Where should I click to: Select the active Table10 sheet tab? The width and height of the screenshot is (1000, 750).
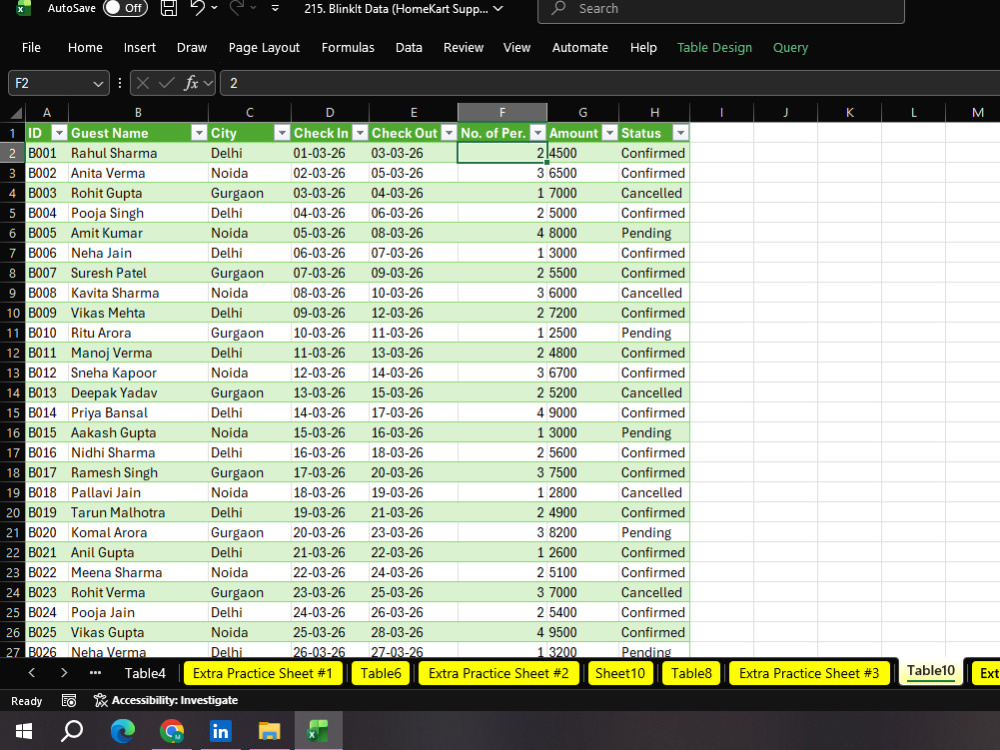tap(930, 672)
